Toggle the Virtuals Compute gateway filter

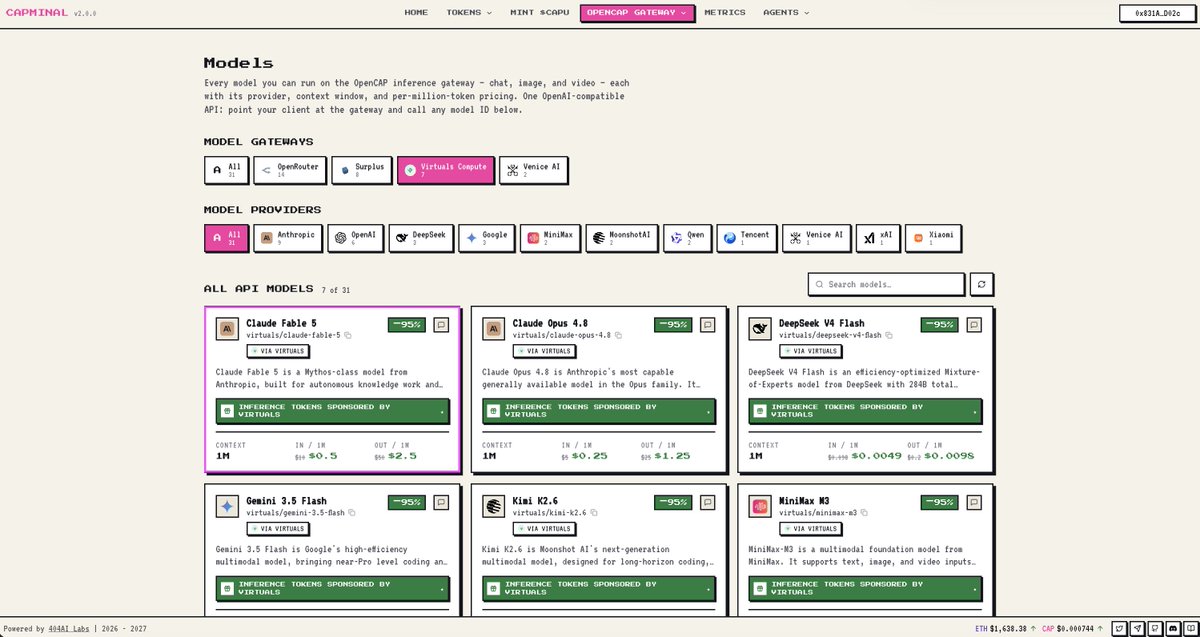tap(445, 170)
